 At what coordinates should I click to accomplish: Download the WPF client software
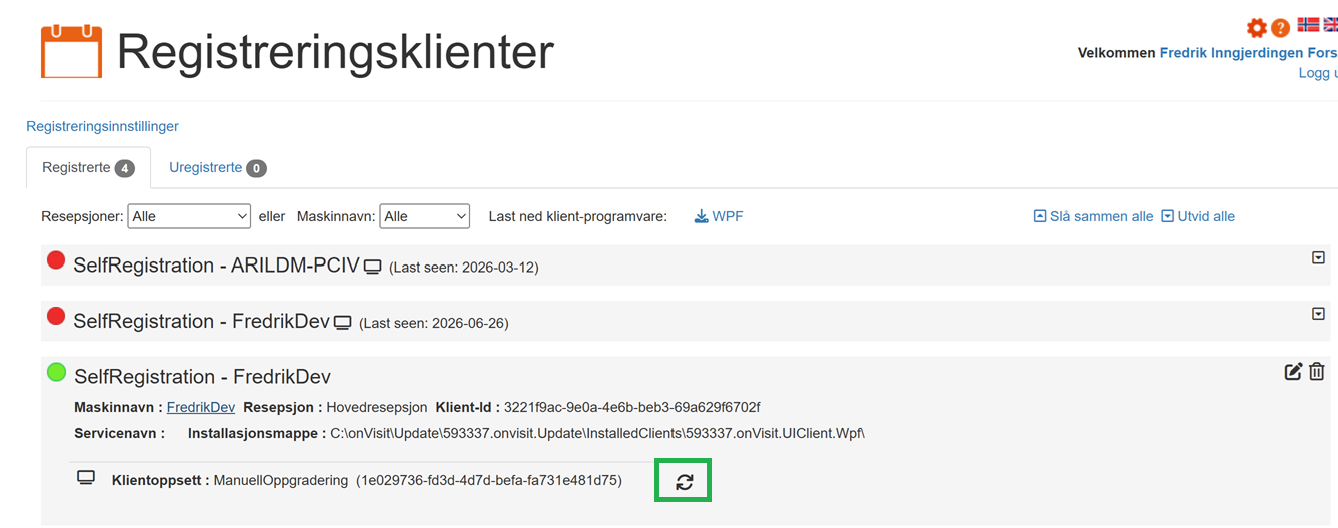[x=719, y=216]
